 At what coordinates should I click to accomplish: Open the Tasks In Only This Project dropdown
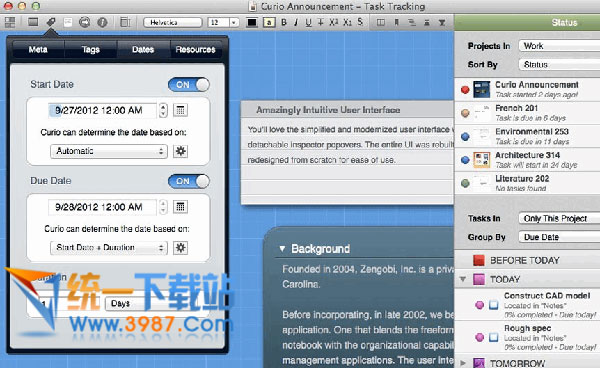(559, 218)
